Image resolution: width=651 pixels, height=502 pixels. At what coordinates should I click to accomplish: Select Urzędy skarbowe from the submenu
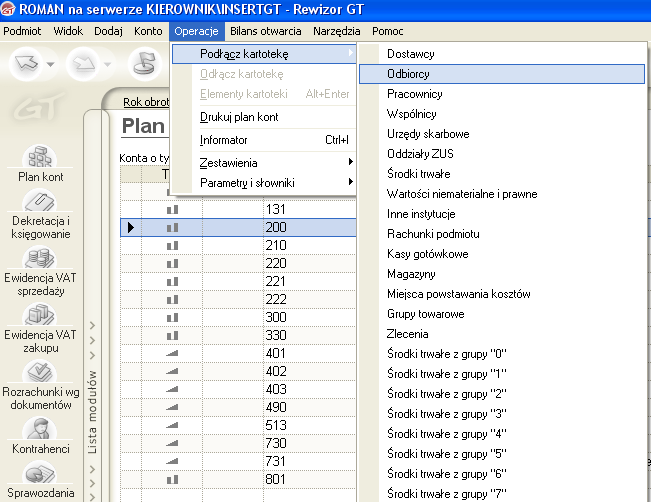502,134
